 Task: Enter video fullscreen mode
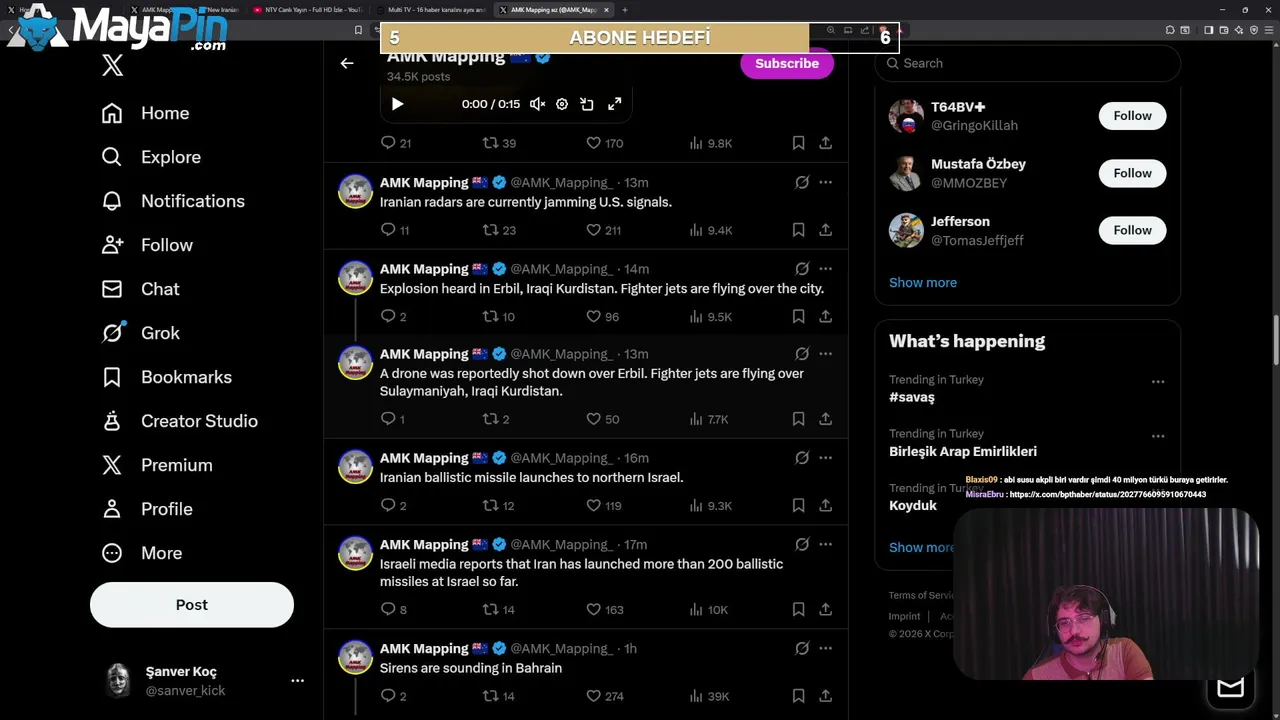pos(615,104)
